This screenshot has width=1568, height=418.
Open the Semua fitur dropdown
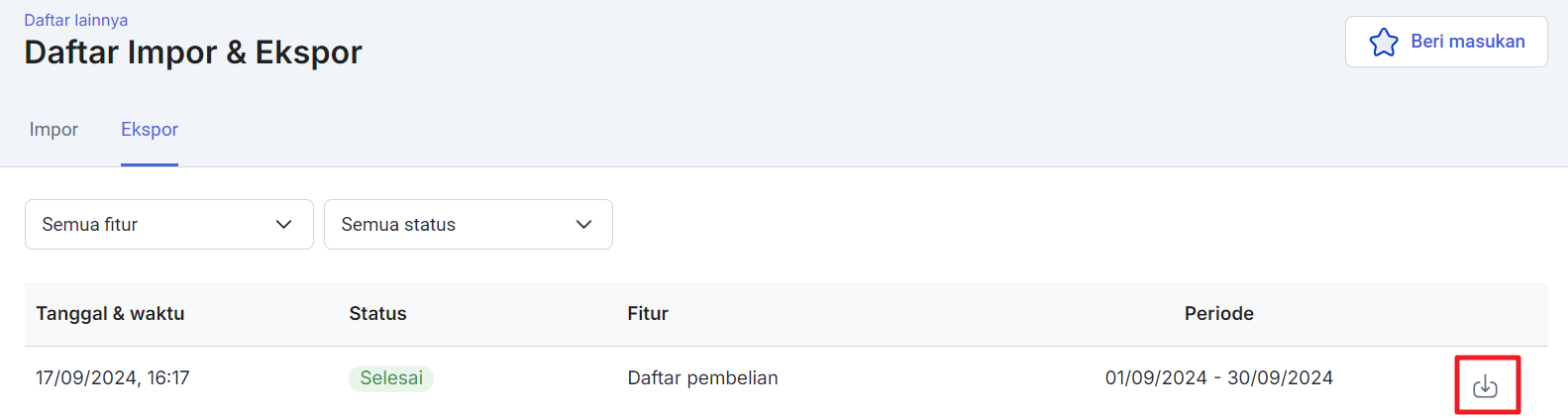169,225
